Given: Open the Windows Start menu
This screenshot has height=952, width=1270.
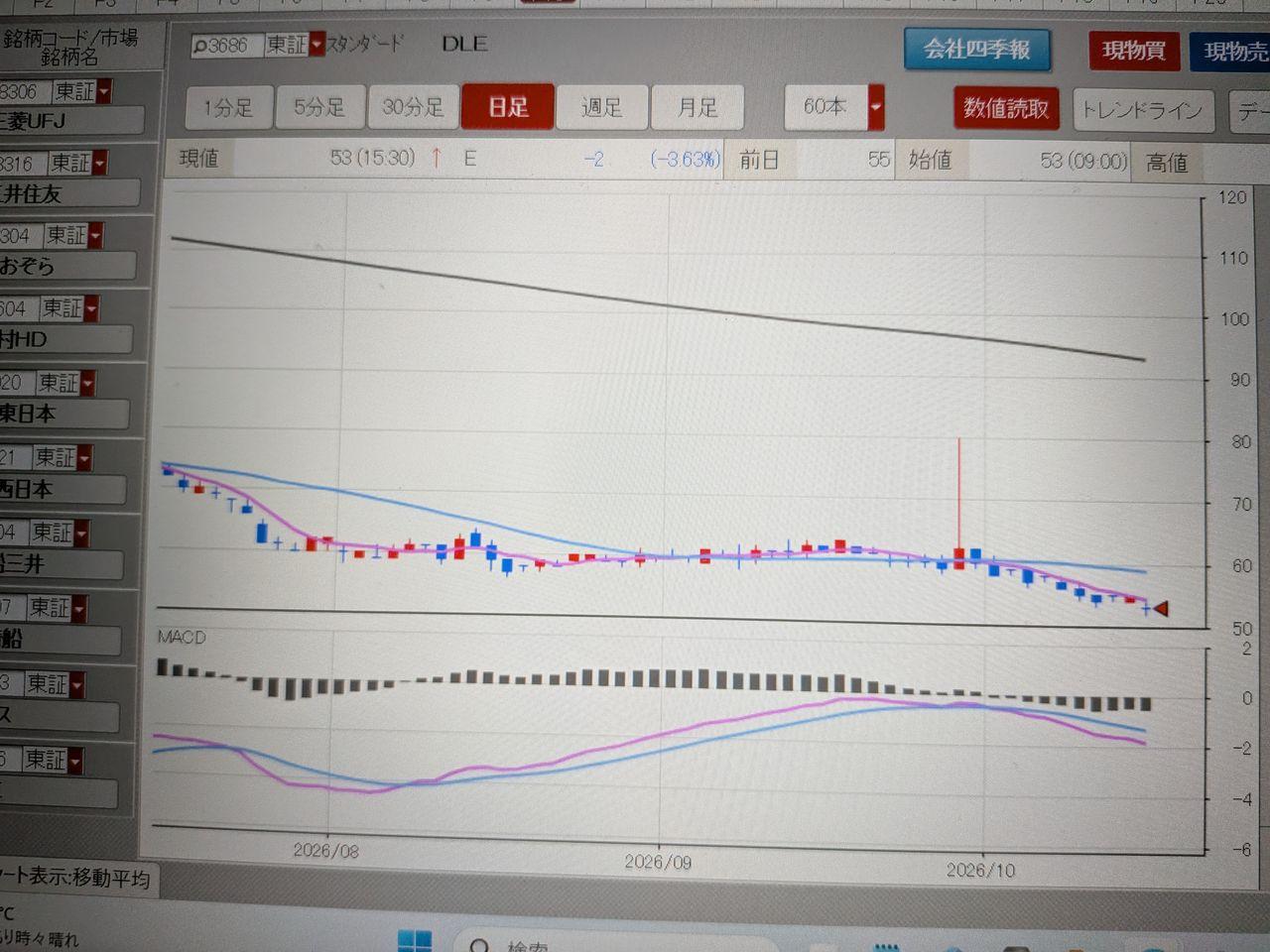Looking at the screenshot, I should point(415,940).
